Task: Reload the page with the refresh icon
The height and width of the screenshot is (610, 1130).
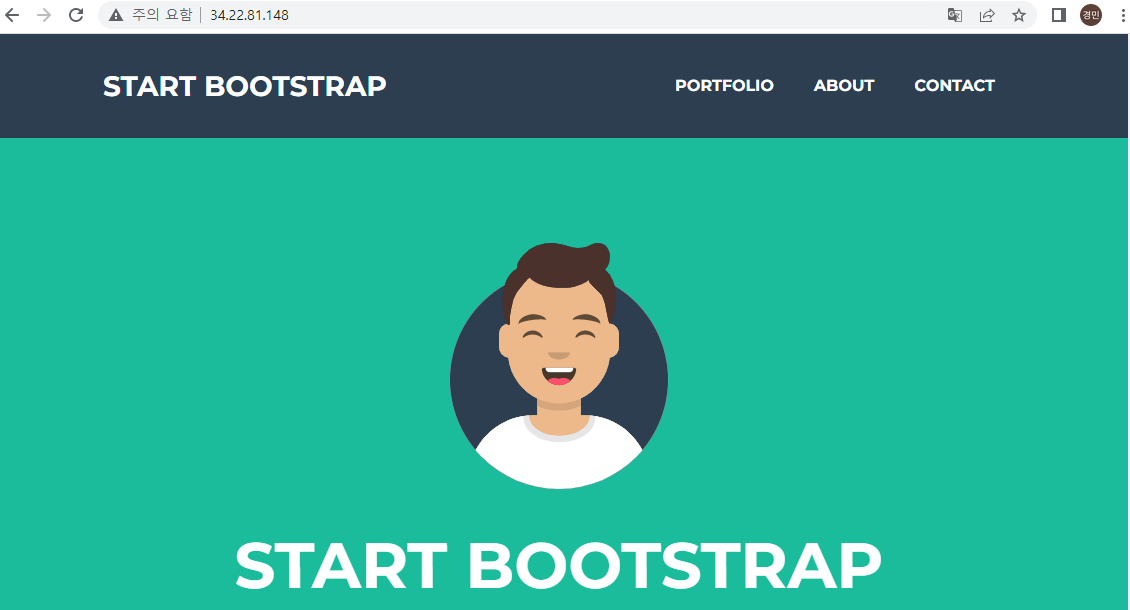Action: [76, 14]
